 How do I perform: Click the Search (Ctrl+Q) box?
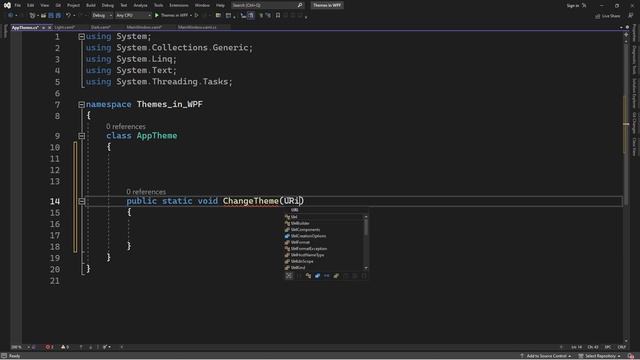267,5
